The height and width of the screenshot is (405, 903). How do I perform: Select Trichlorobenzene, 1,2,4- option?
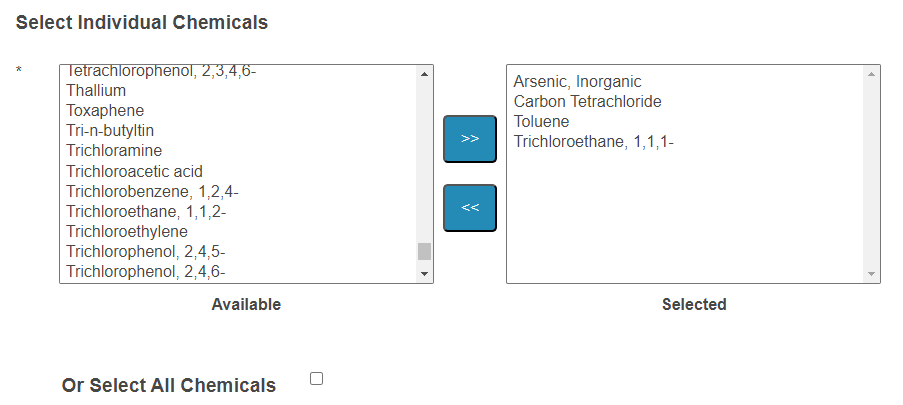tap(152, 192)
